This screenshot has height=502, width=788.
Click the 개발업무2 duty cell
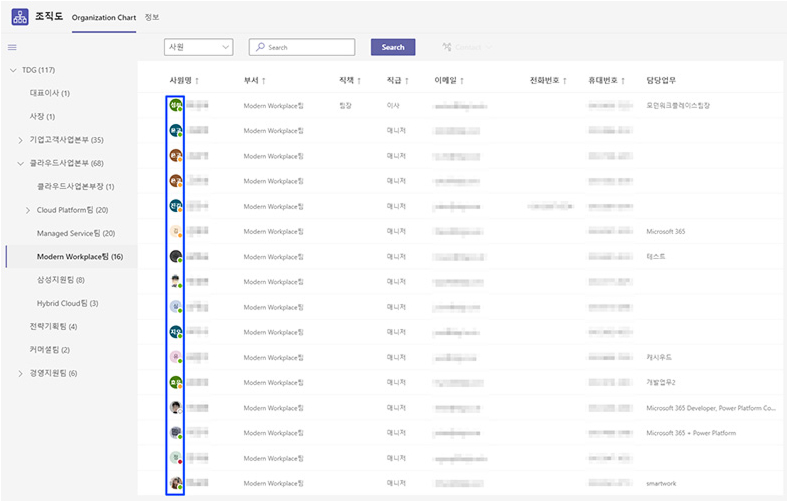(x=661, y=382)
